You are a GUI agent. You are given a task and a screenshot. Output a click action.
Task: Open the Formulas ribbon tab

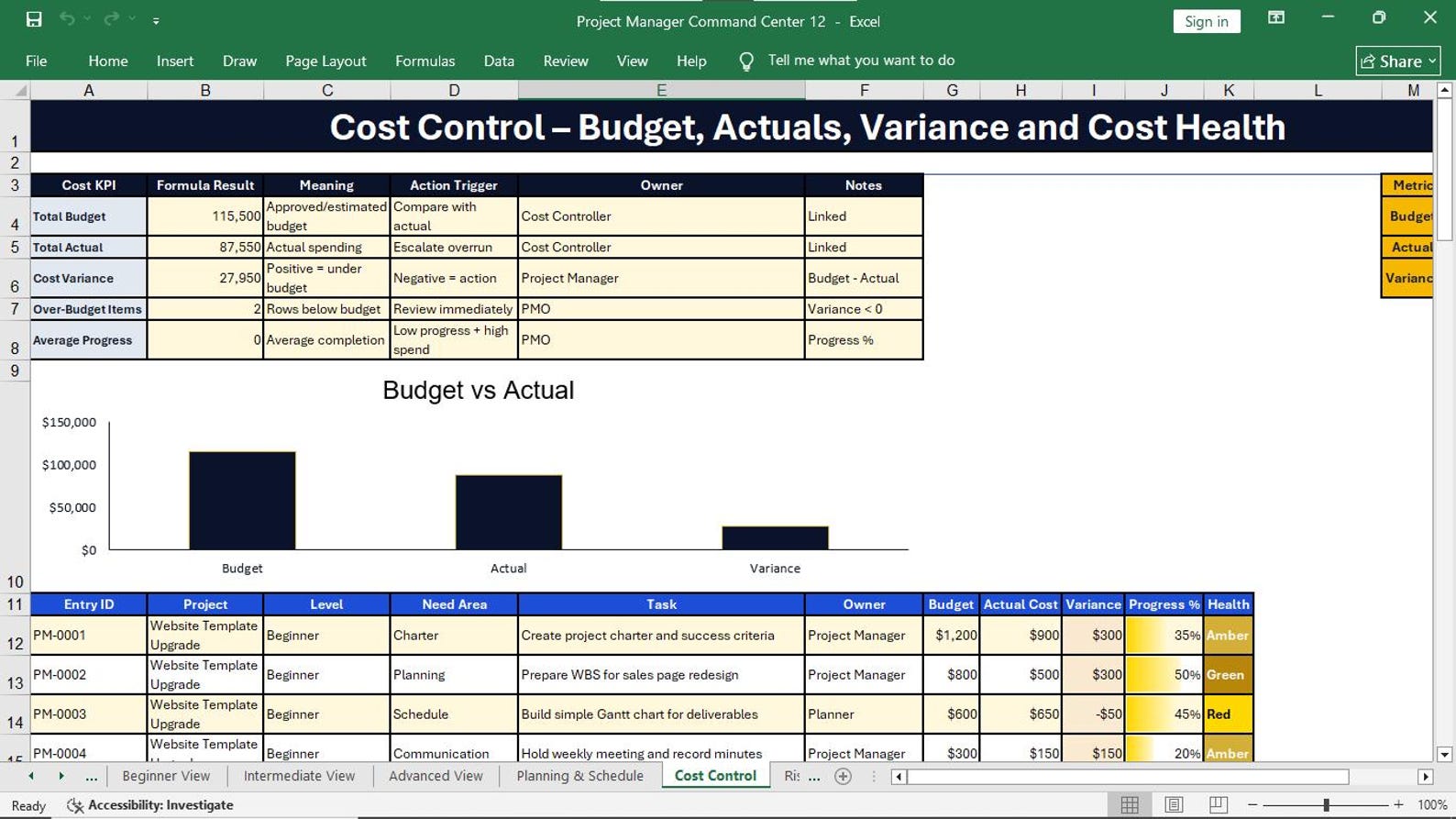[x=425, y=61]
